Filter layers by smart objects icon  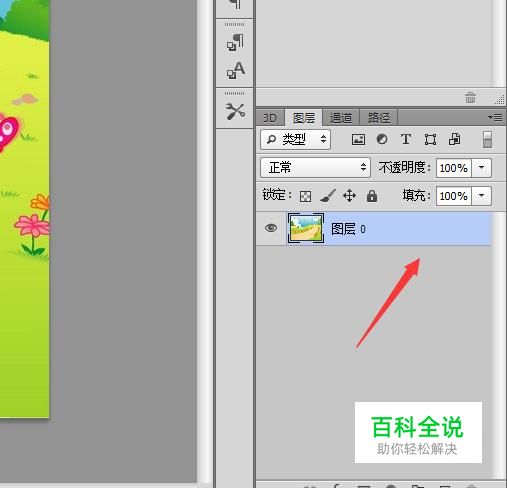455,139
